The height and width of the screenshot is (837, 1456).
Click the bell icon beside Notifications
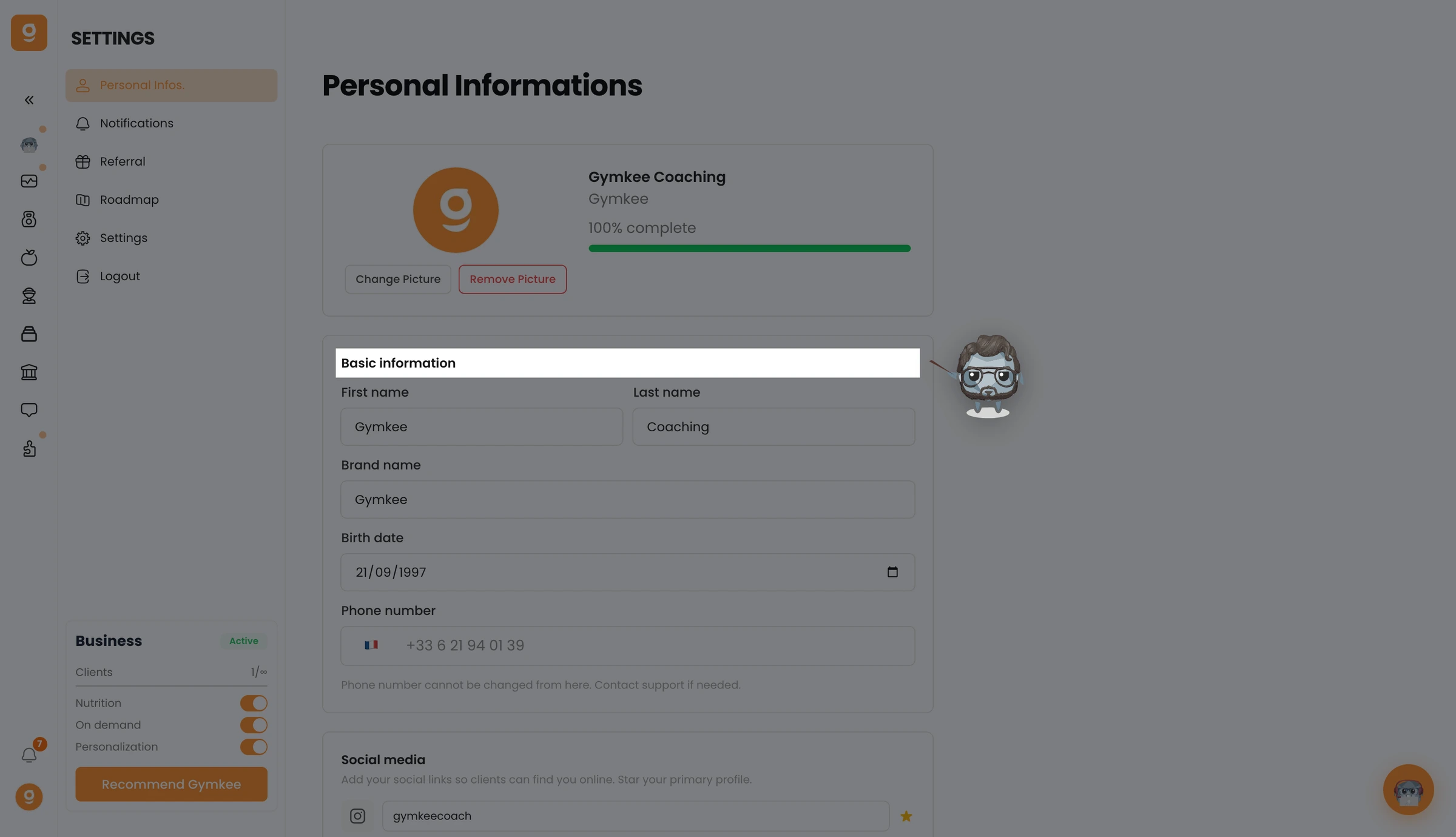[83, 124]
